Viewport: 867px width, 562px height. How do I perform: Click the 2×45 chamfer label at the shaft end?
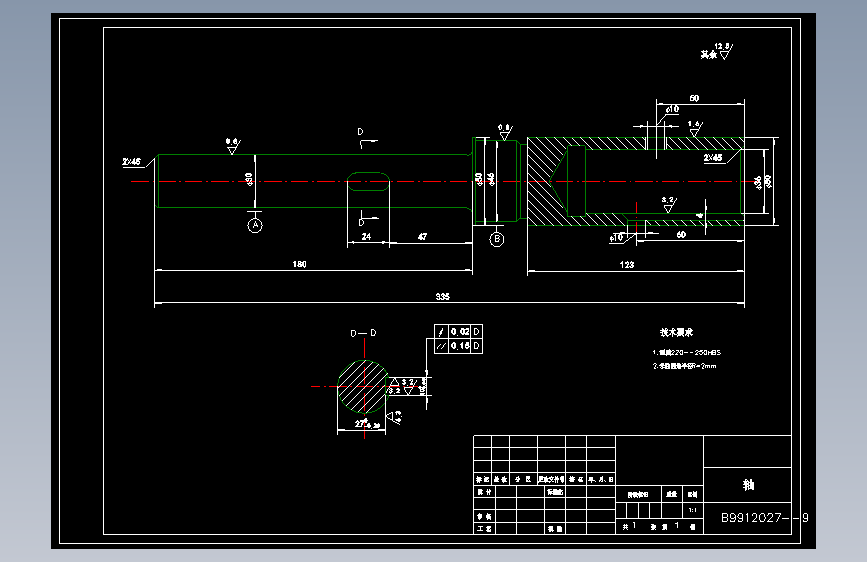click(x=132, y=162)
